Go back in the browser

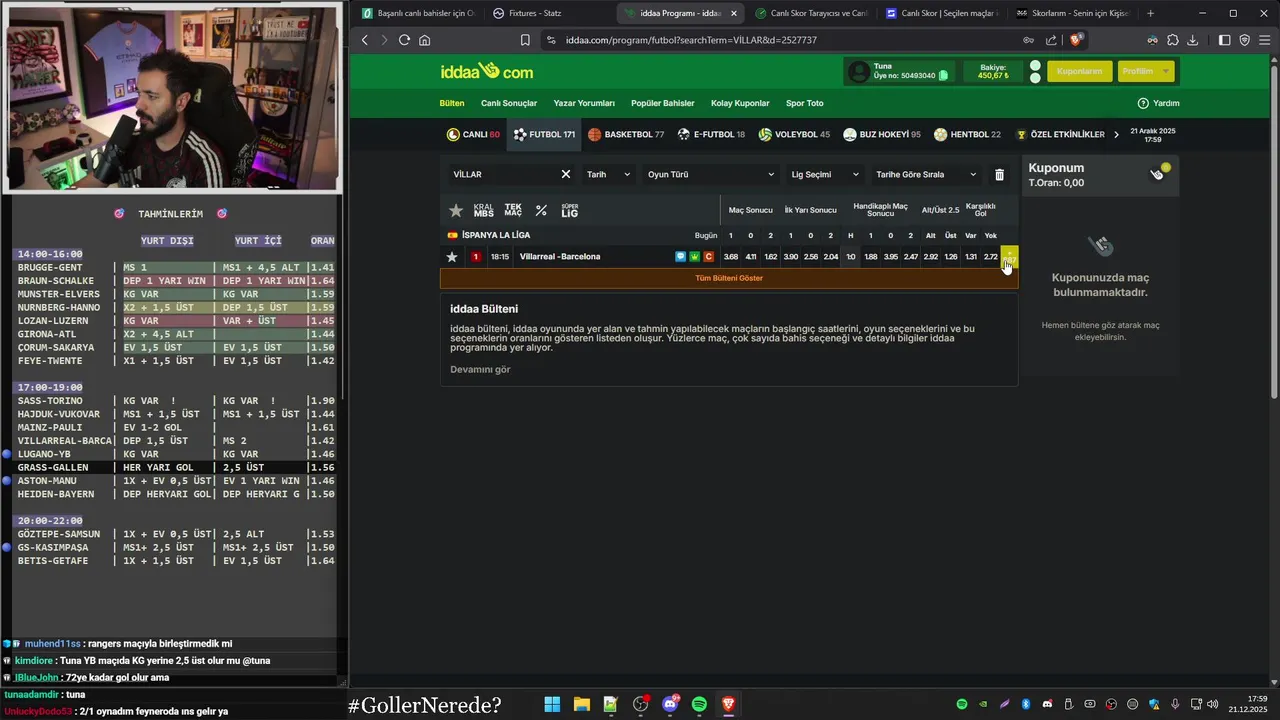pyautogui.click(x=365, y=40)
